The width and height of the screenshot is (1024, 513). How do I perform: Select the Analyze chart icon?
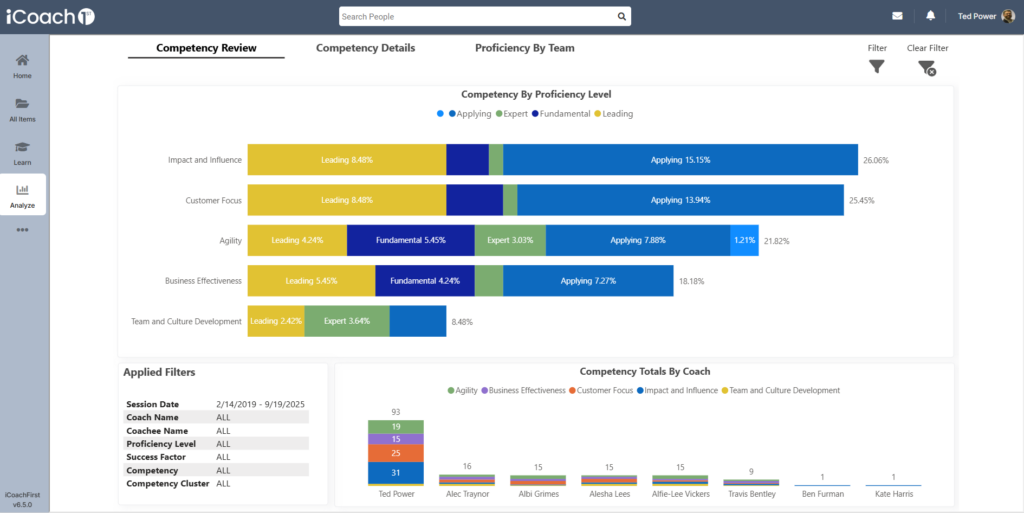22,190
